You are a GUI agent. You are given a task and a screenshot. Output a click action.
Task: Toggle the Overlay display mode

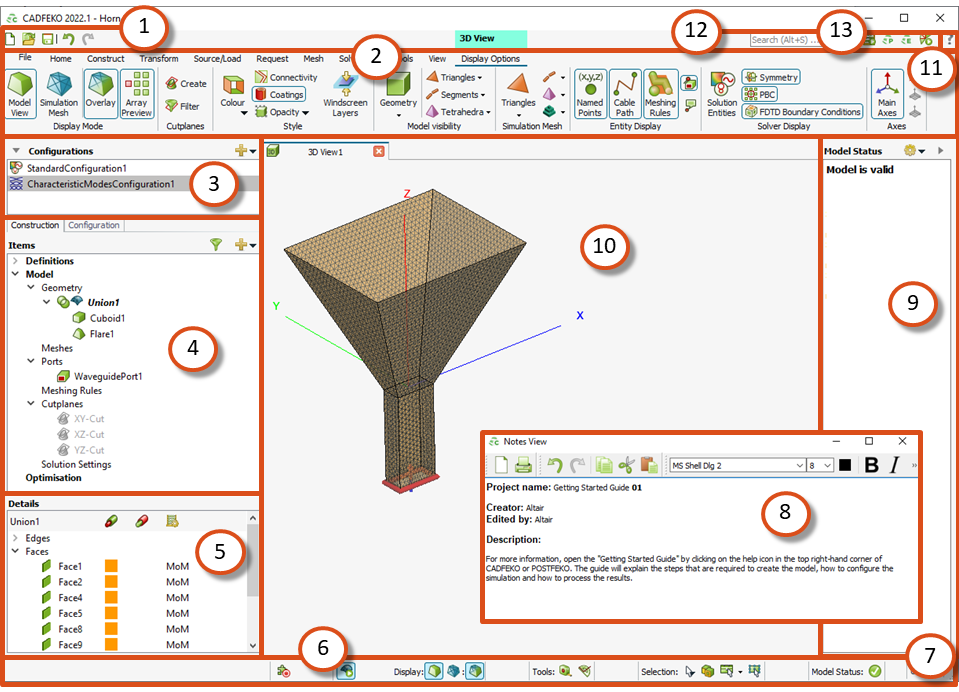pos(100,95)
